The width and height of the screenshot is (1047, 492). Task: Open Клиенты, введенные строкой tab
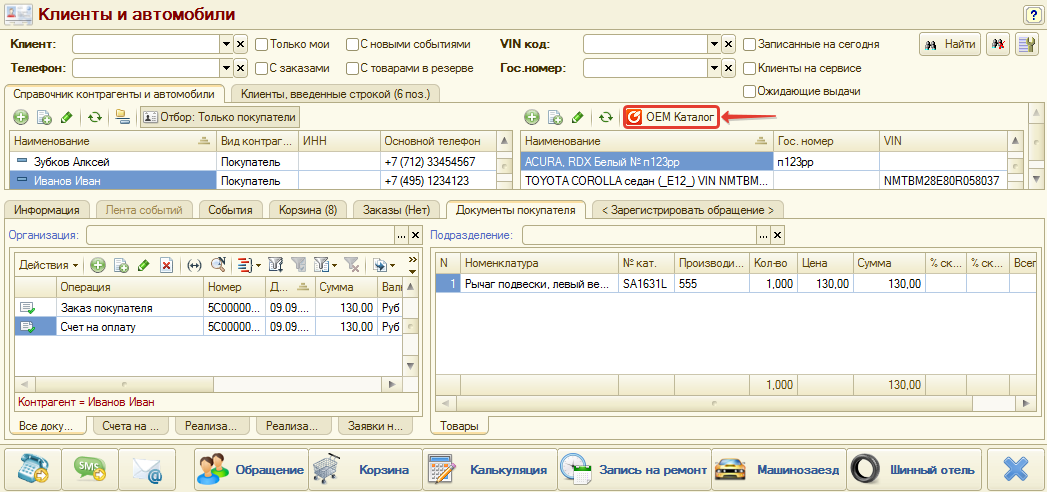click(336, 94)
